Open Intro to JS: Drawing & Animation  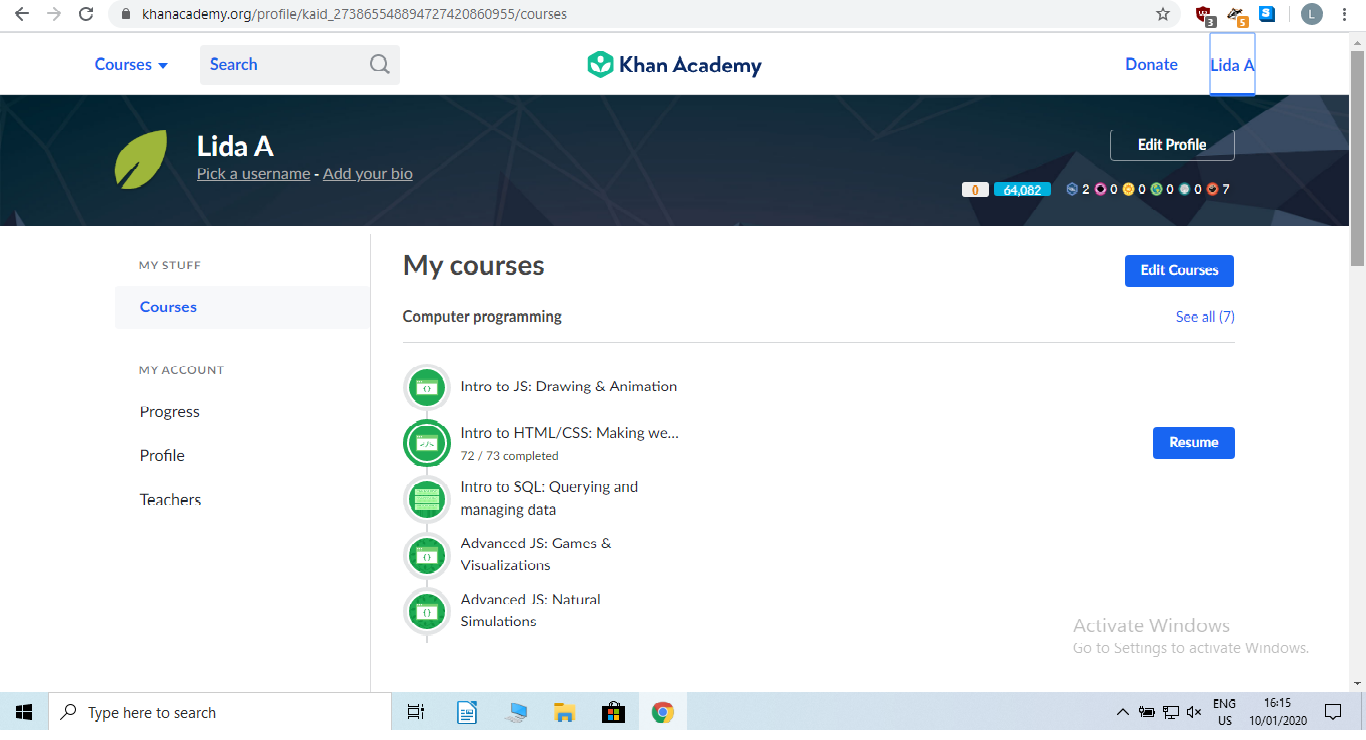(569, 387)
